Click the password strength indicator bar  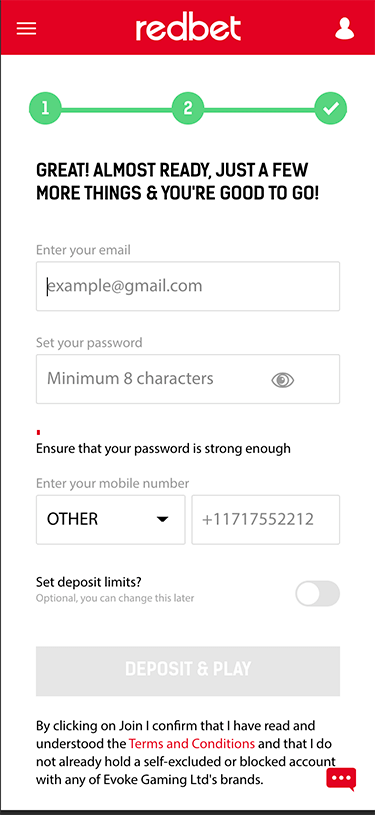38,432
